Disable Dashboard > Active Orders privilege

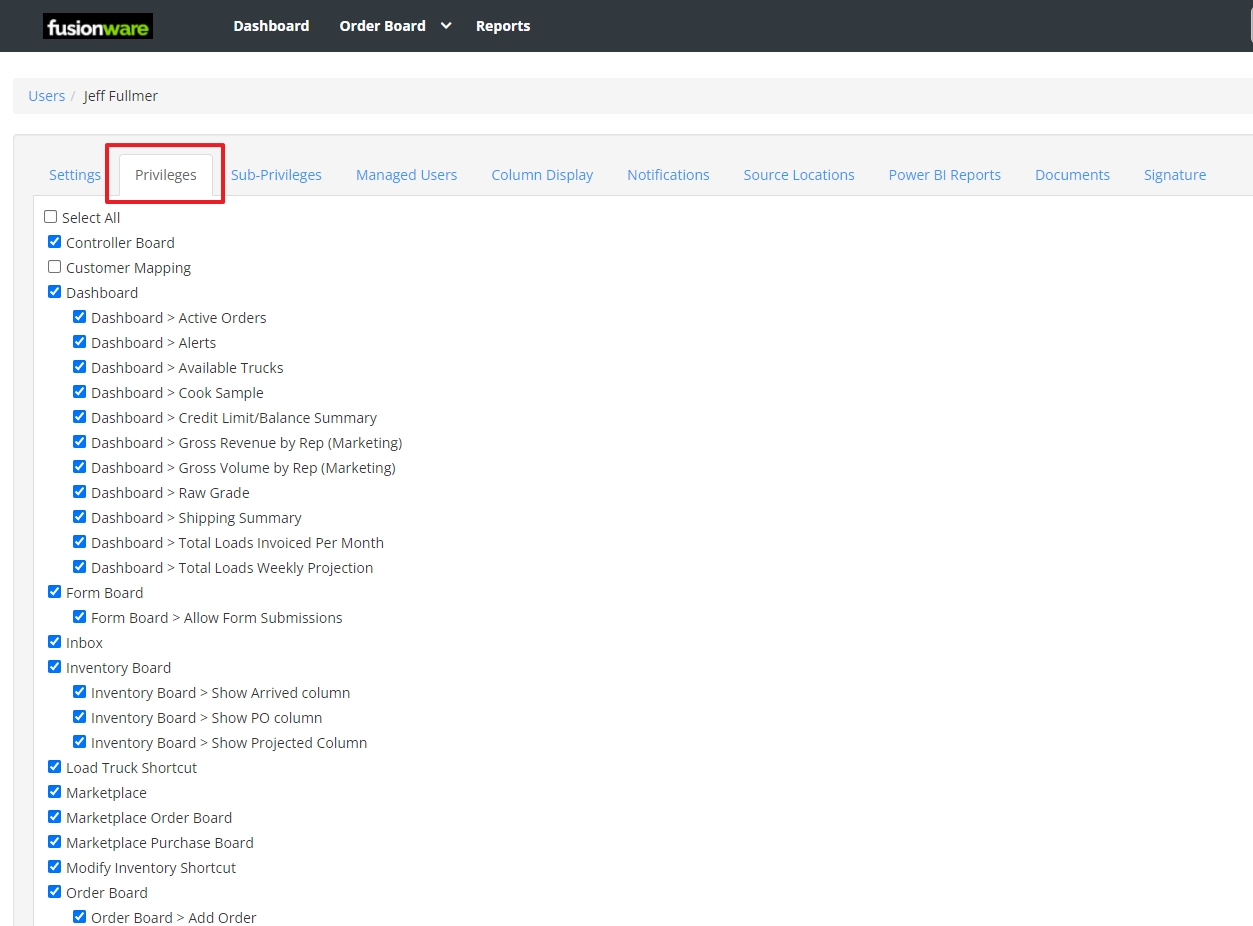point(79,316)
